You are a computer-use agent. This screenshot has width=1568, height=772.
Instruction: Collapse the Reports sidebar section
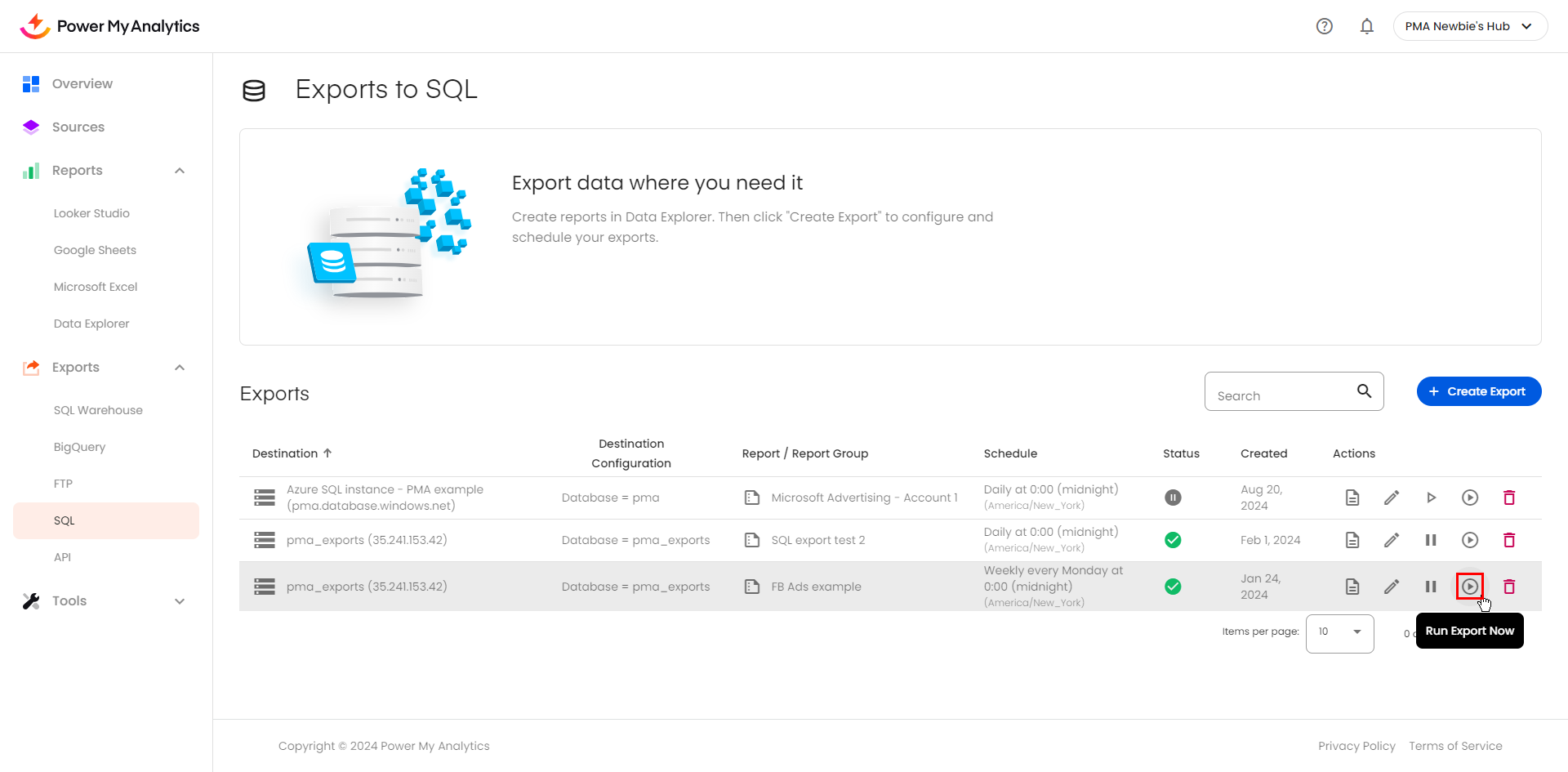click(180, 171)
